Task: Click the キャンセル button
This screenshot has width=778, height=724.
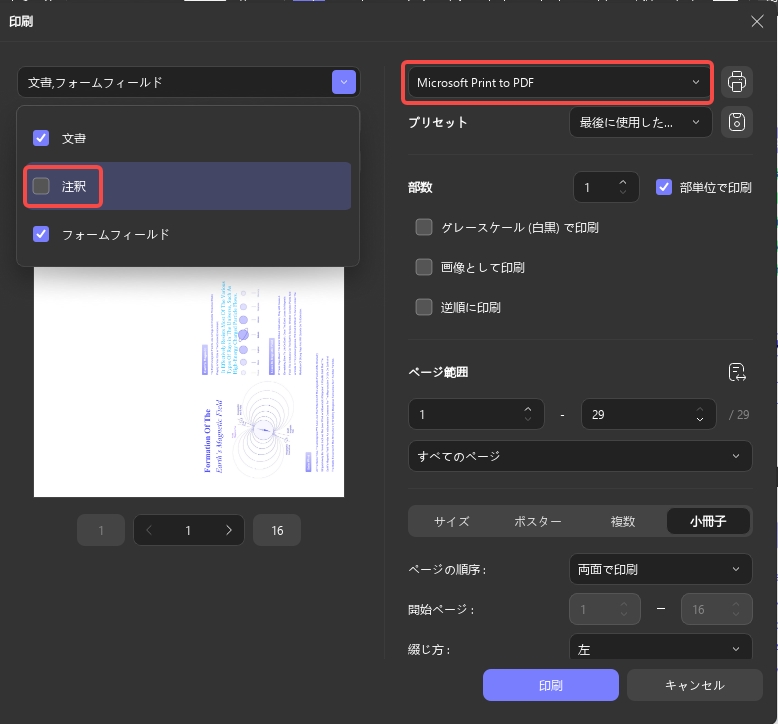Action: tap(695, 685)
